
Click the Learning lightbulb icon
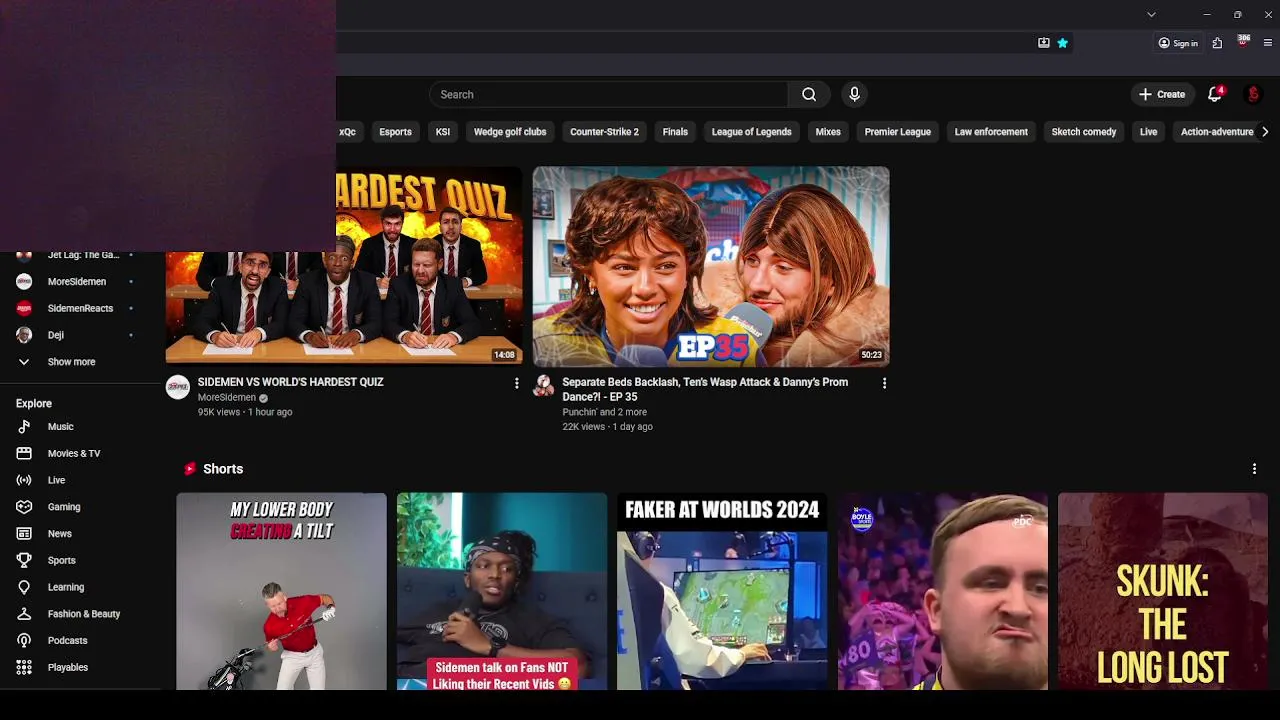point(24,587)
